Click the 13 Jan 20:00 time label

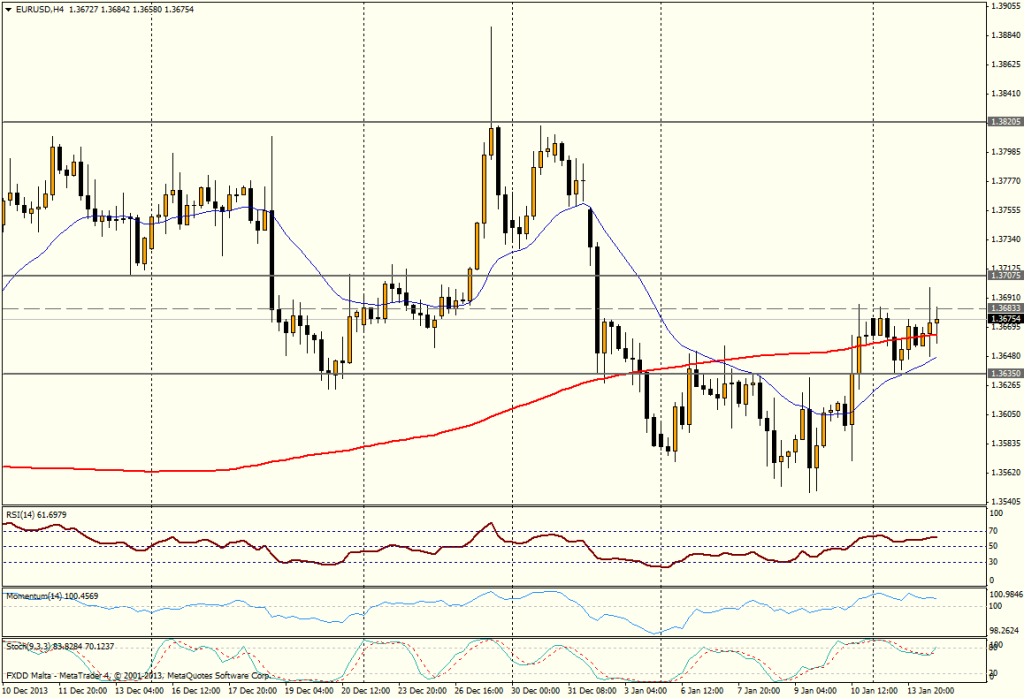[x=934, y=691]
